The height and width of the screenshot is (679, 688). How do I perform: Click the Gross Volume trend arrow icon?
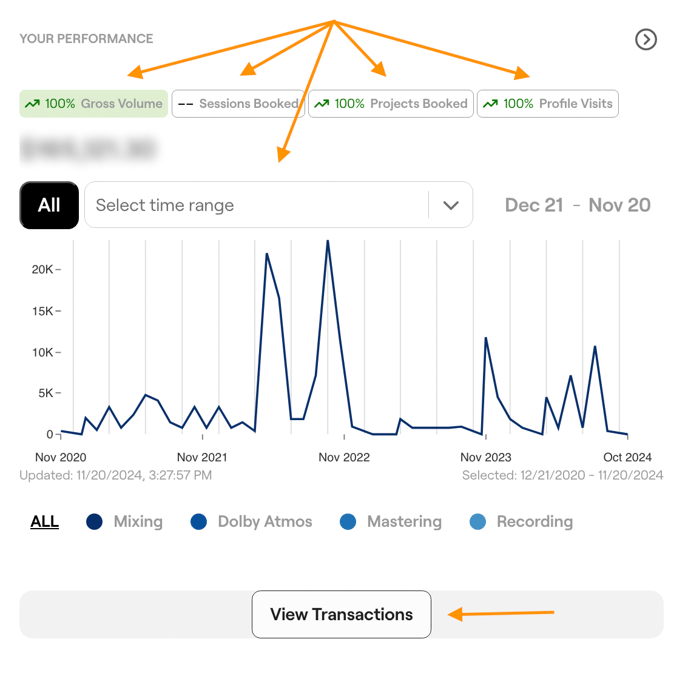coord(32,104)
